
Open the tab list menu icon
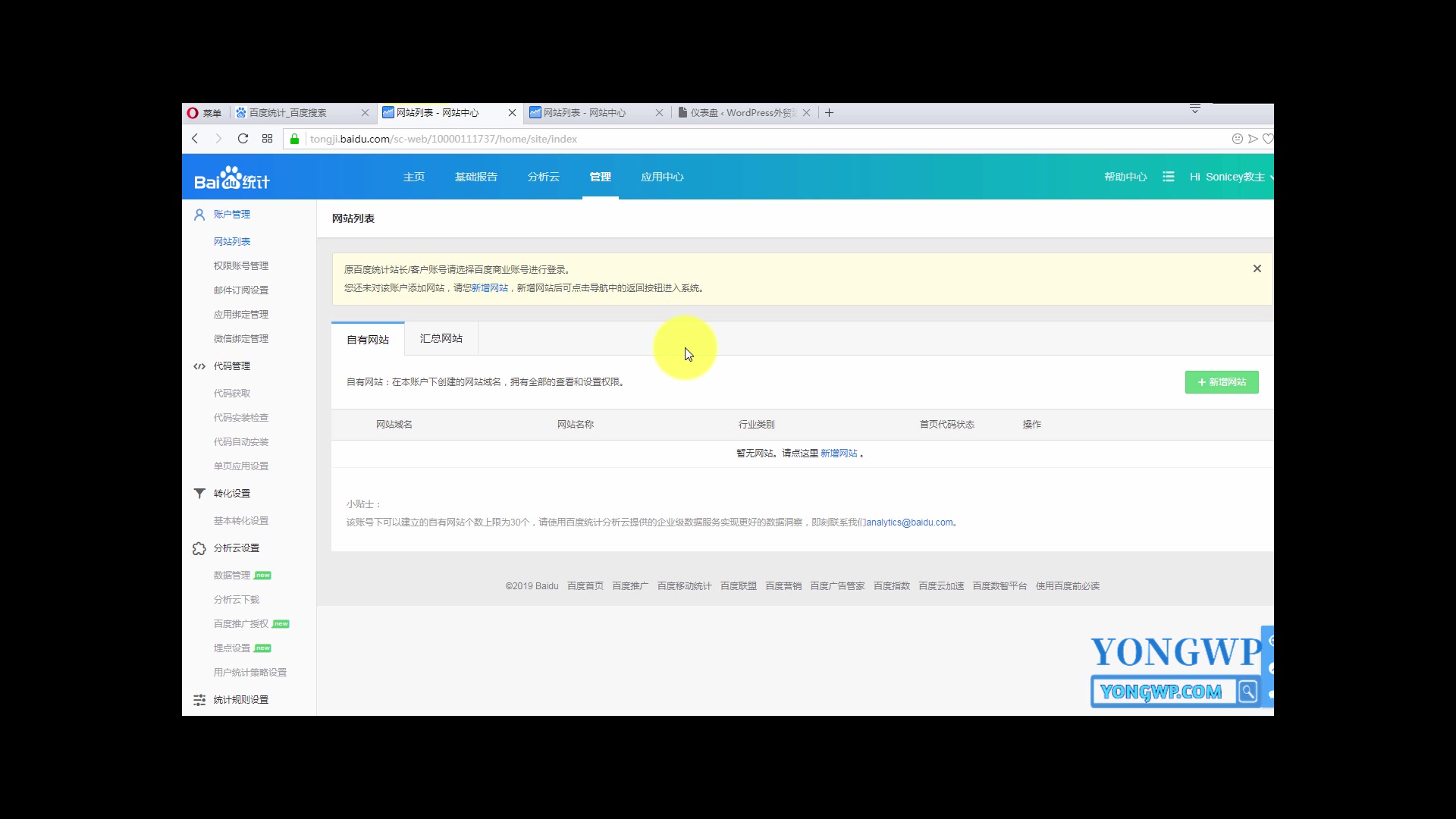1194,109
